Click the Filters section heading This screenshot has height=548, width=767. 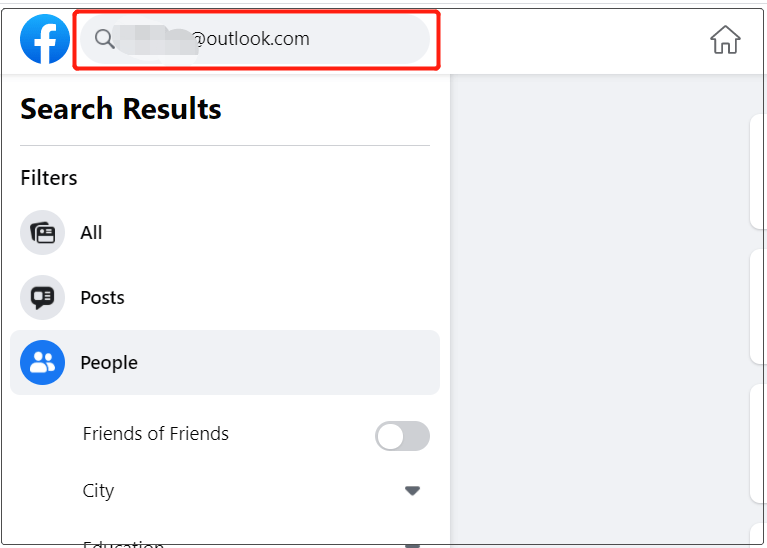49,178
